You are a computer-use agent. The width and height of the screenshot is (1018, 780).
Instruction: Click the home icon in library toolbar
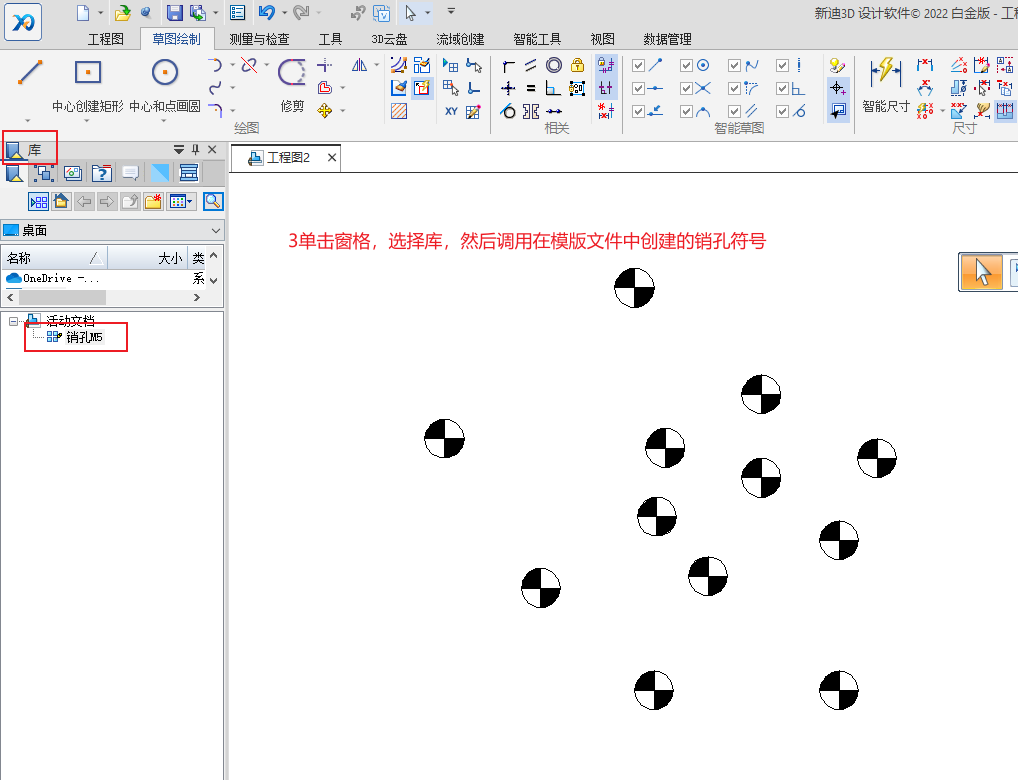61,201
